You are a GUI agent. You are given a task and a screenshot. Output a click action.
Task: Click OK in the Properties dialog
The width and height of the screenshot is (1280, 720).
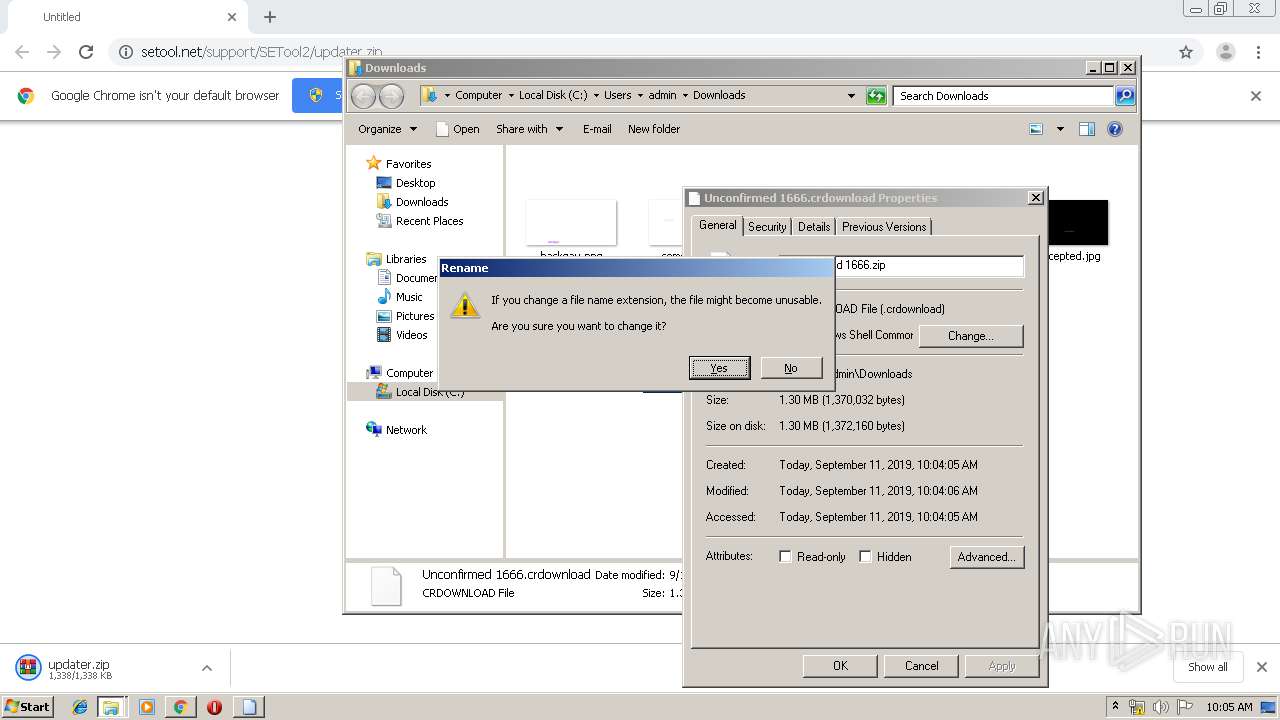(x=840, y=666)
